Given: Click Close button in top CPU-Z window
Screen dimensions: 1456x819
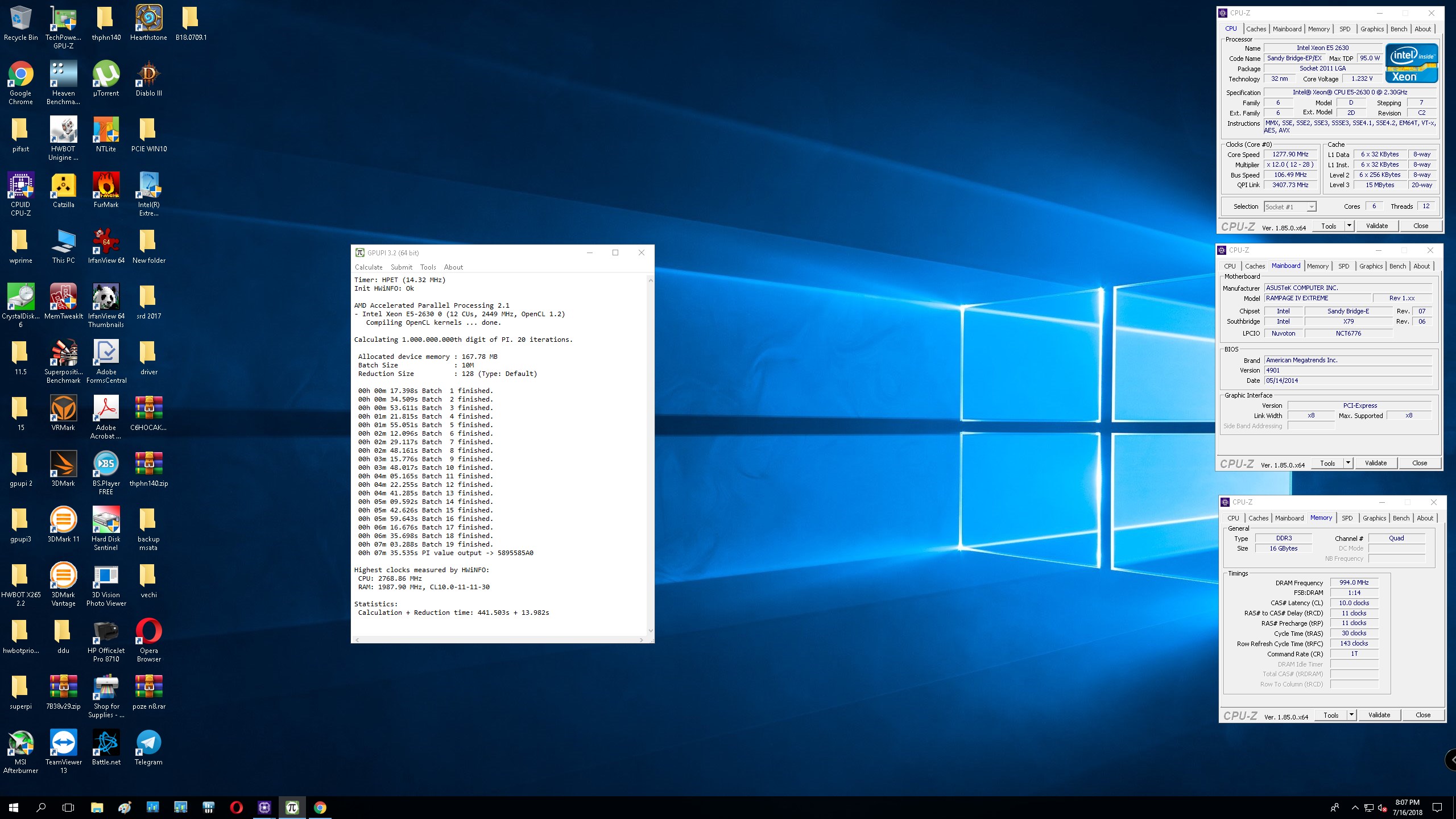Looking at the screenshot, I should coord(1421,226).
